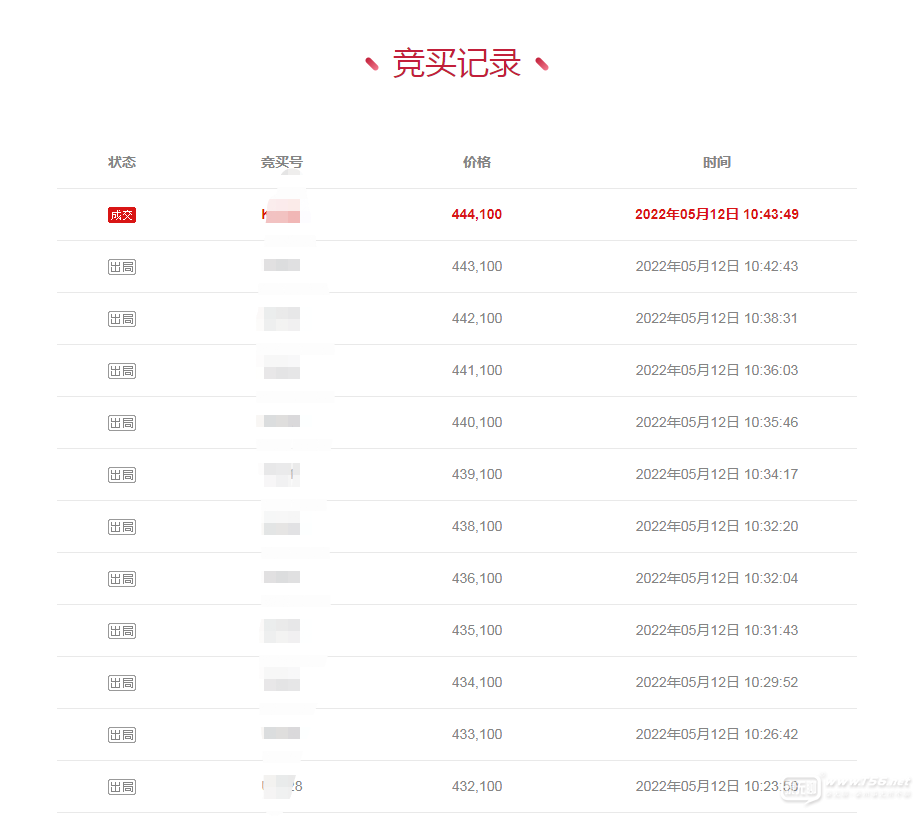Image resolution: width=923 pixels, height=816 pixels.
Task: Click the time 2022年05月12日 10:36:03
Action: point(717,370)
